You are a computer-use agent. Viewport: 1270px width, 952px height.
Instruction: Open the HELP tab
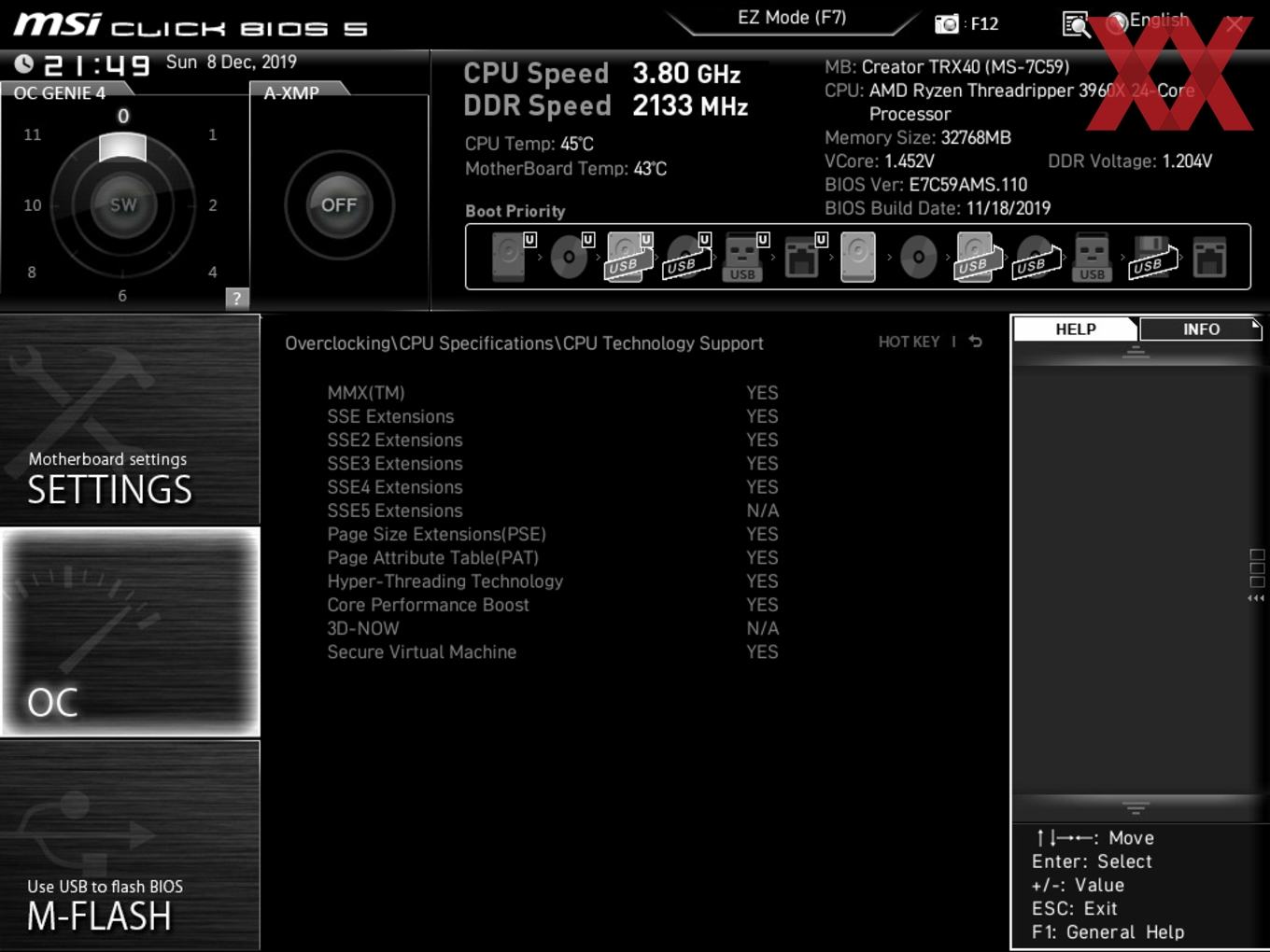point(1076,329)
